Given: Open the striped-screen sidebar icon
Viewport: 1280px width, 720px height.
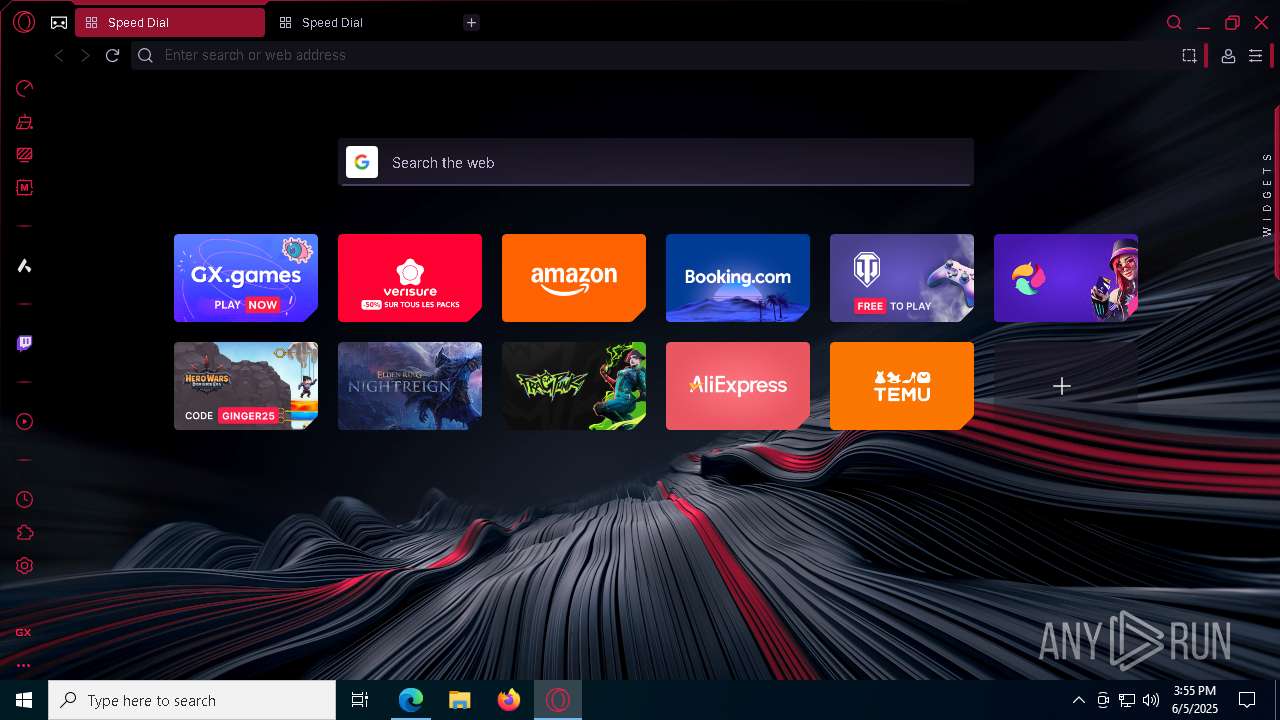Looking at the screenshot, I should click(x=25, y=155).
